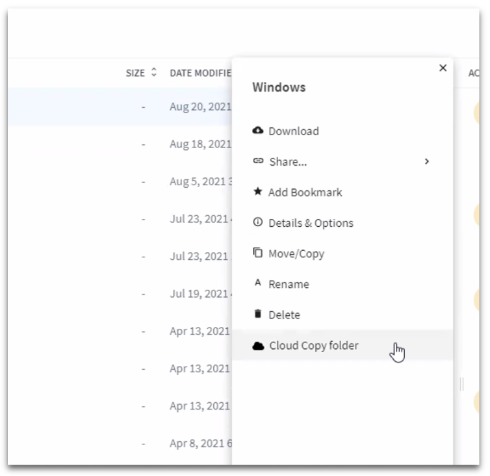Image resolution: width=490 pixels, height=476 pixels.
Task: Click the Delete trash icon
Action: pos(258,314)
